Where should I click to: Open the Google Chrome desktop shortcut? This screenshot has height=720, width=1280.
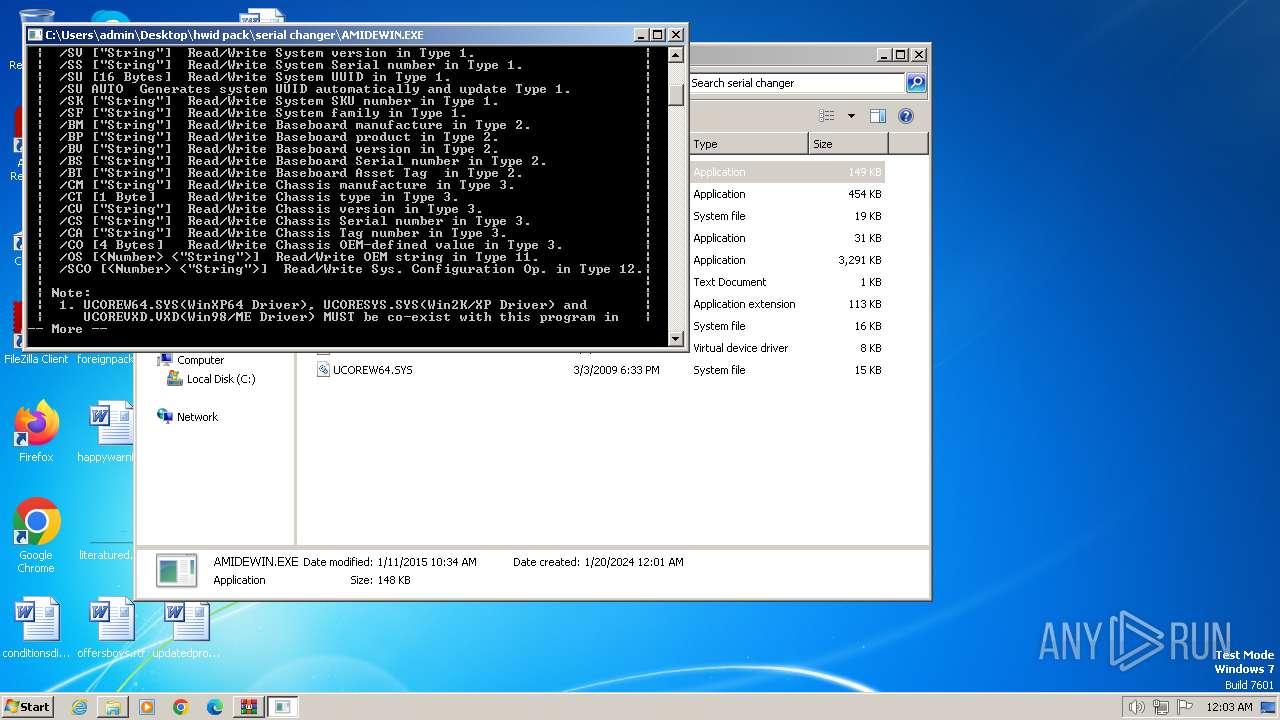click(36, 536)
